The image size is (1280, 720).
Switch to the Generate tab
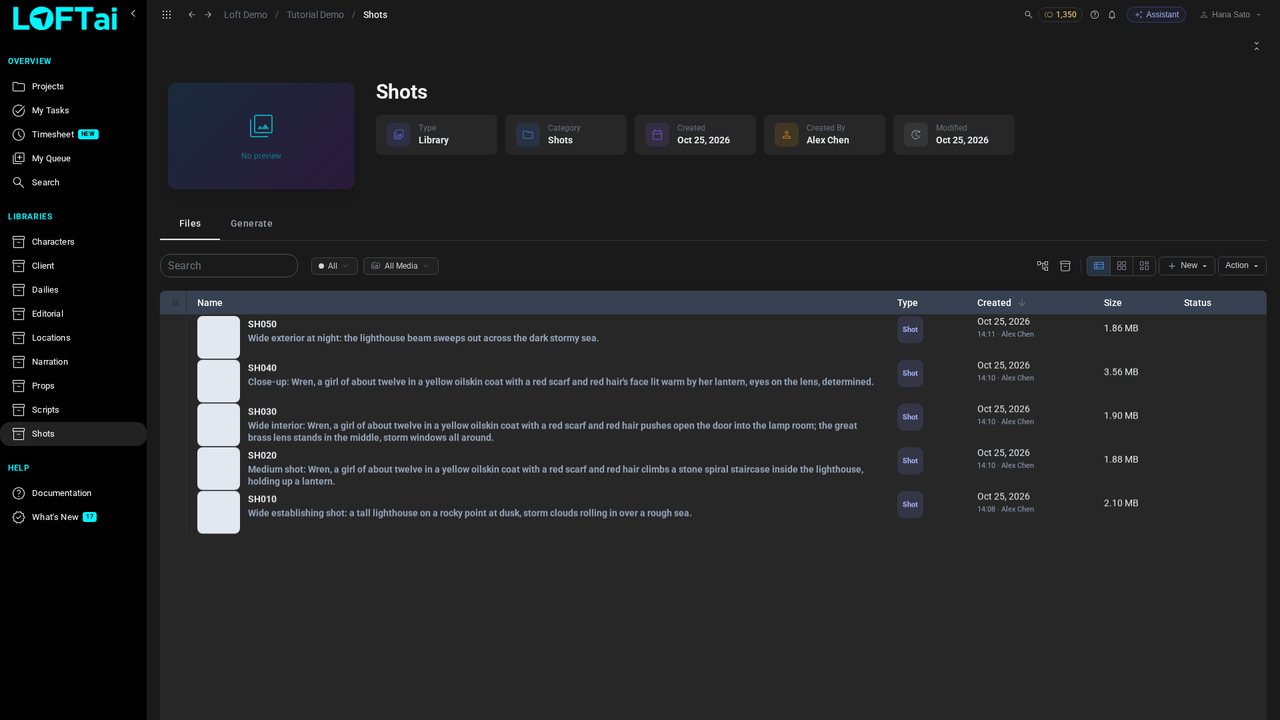(x=251, y=224)
